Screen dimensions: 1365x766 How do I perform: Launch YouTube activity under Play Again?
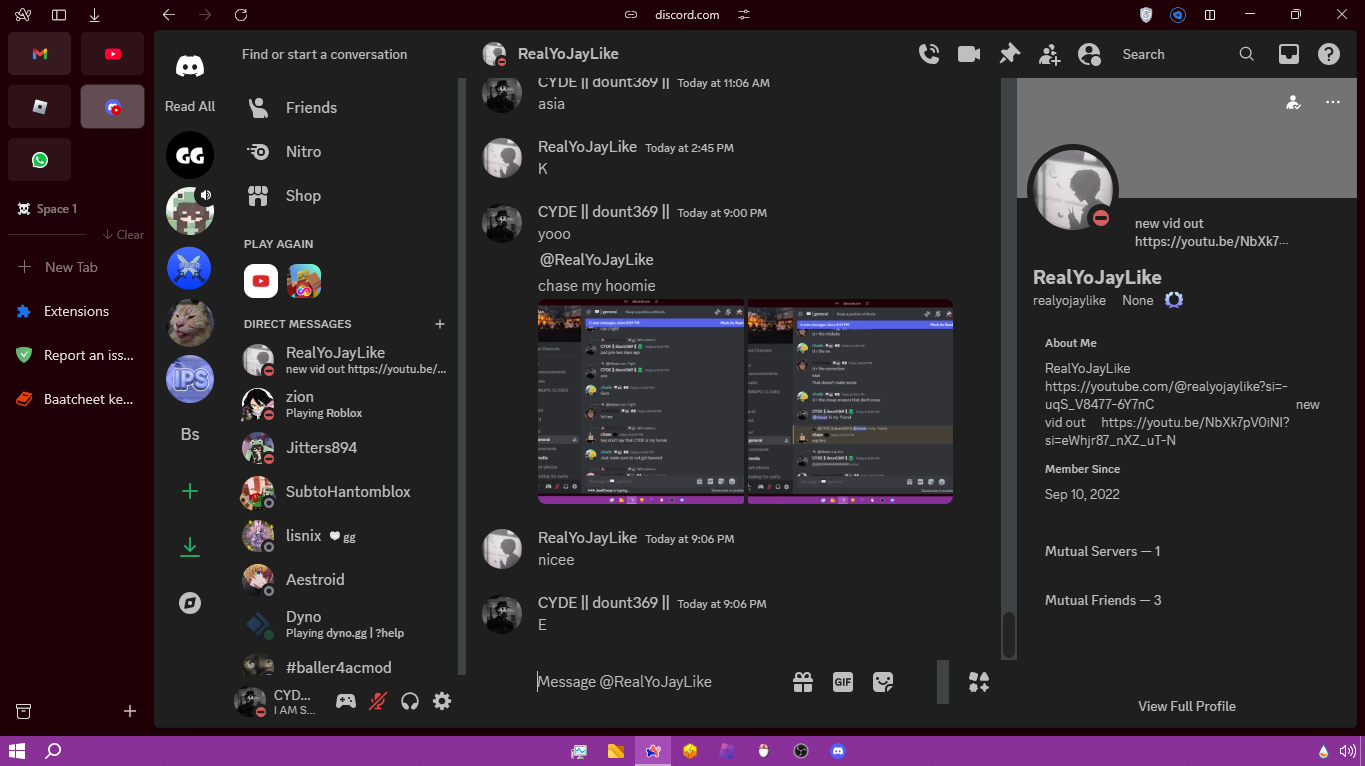[x=261, y=281]
